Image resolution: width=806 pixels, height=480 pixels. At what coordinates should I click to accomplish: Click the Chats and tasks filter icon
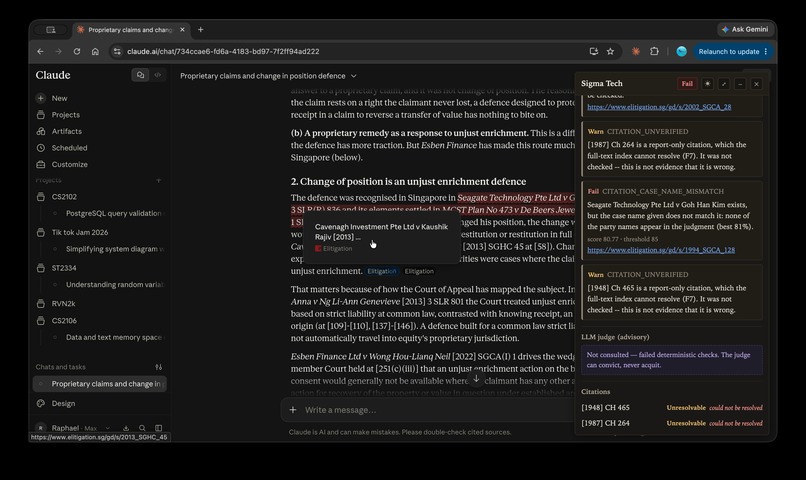[x=158, y=367]
